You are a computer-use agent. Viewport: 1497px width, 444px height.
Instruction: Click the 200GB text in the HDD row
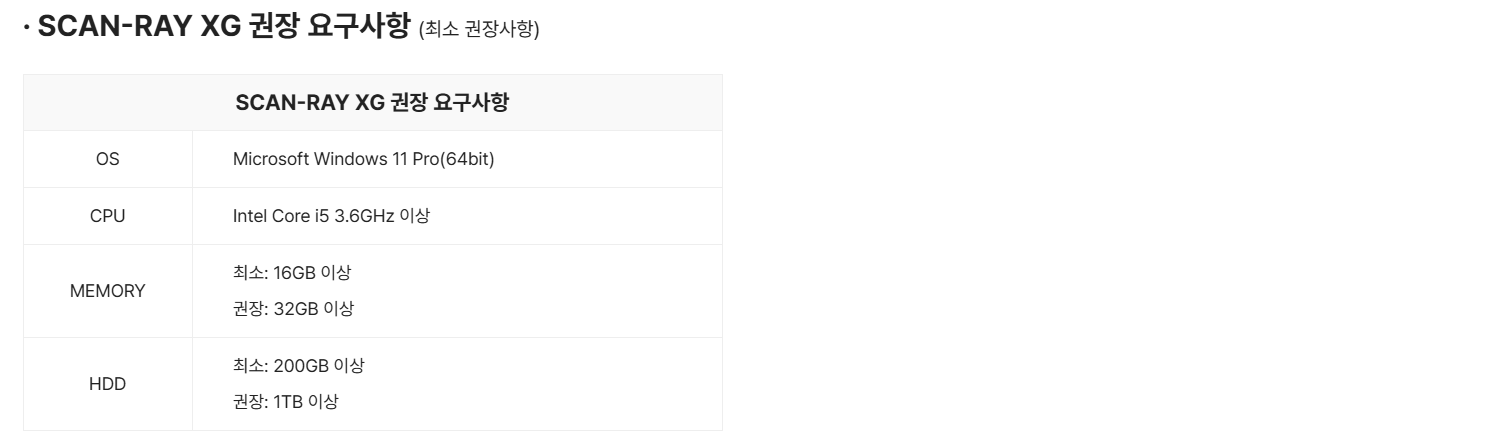pyautogui.click(x=302, y=366)
